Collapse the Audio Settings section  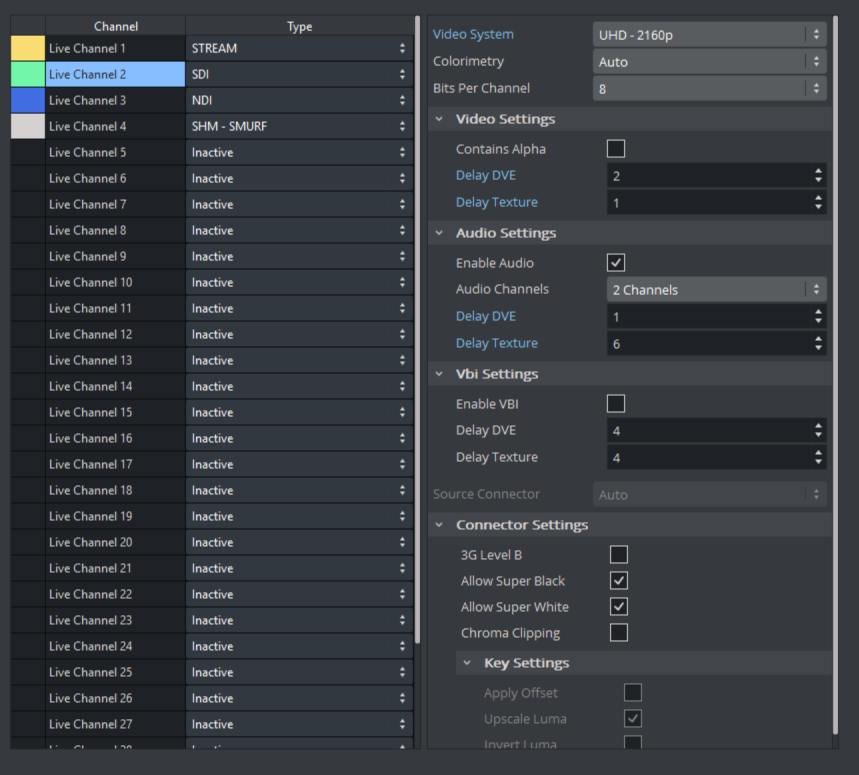click(x=439, y=233)
